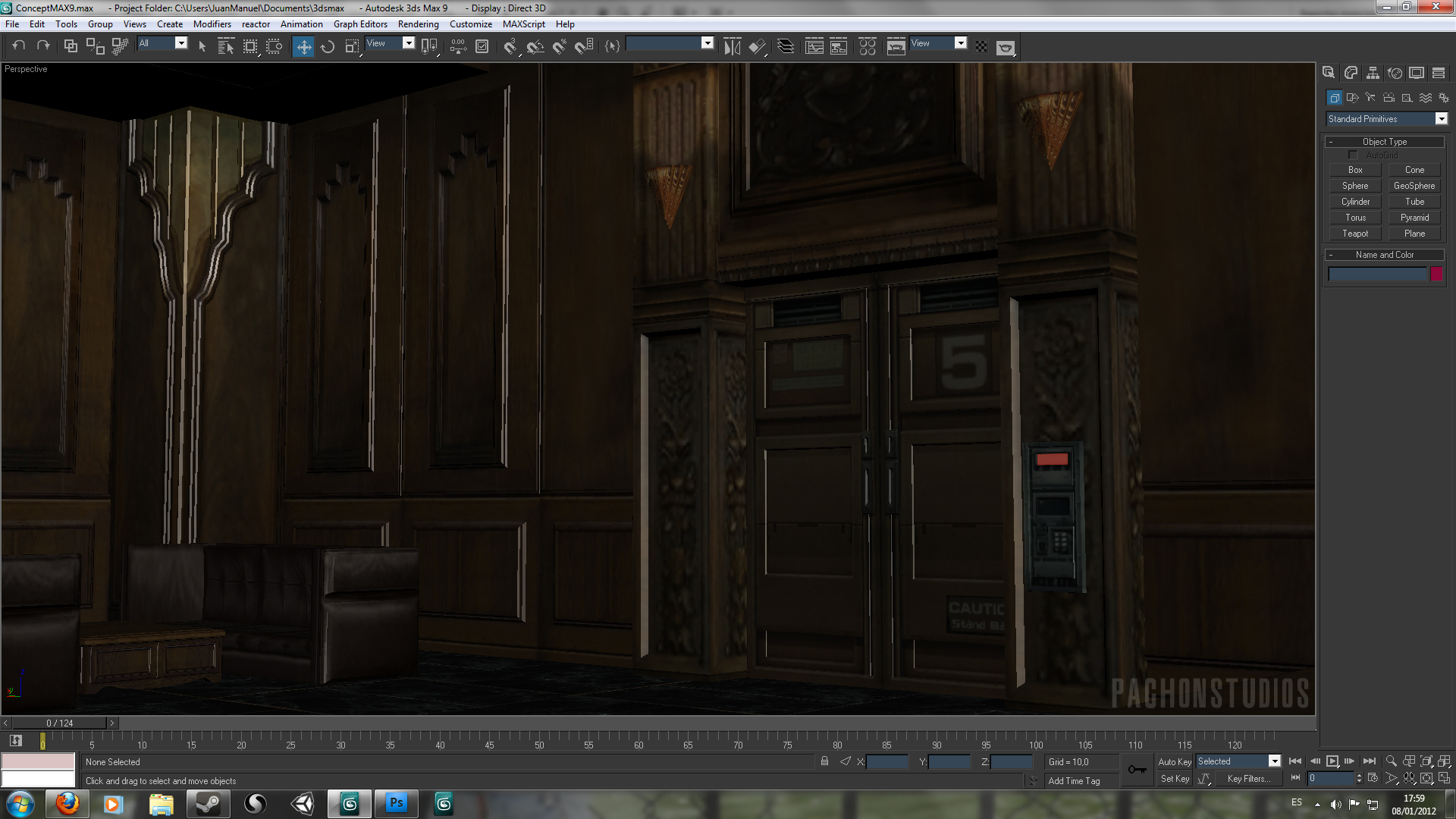Image resolution: width=1456 pixels, height=819 pixels.
Task: Click the Undo arrow icon
Action: [19, 46]
